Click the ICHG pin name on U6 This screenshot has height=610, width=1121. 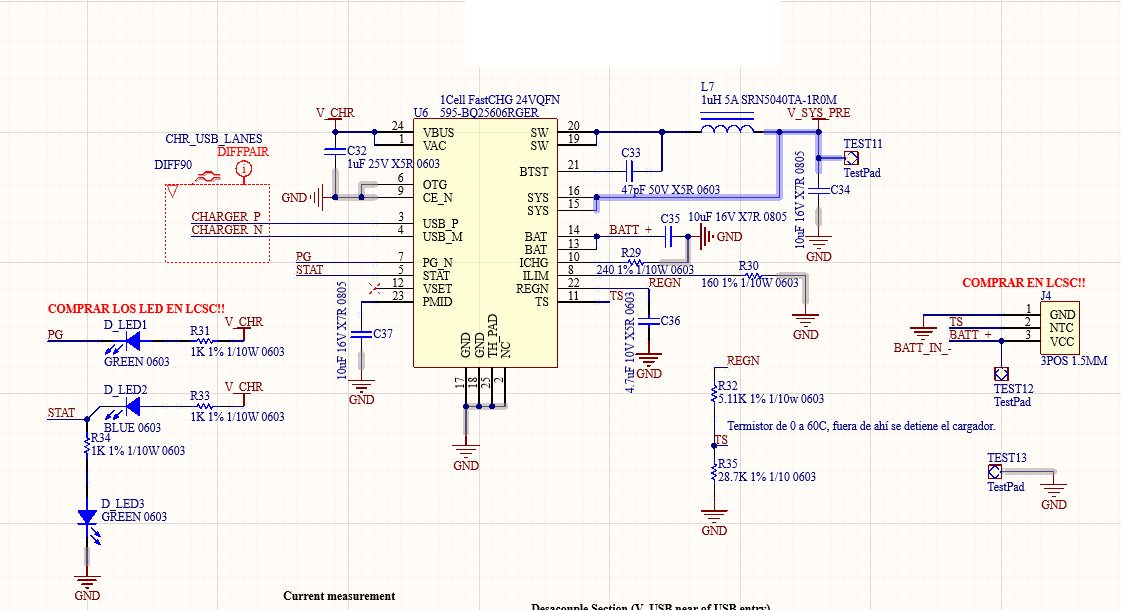coord(534,263)
